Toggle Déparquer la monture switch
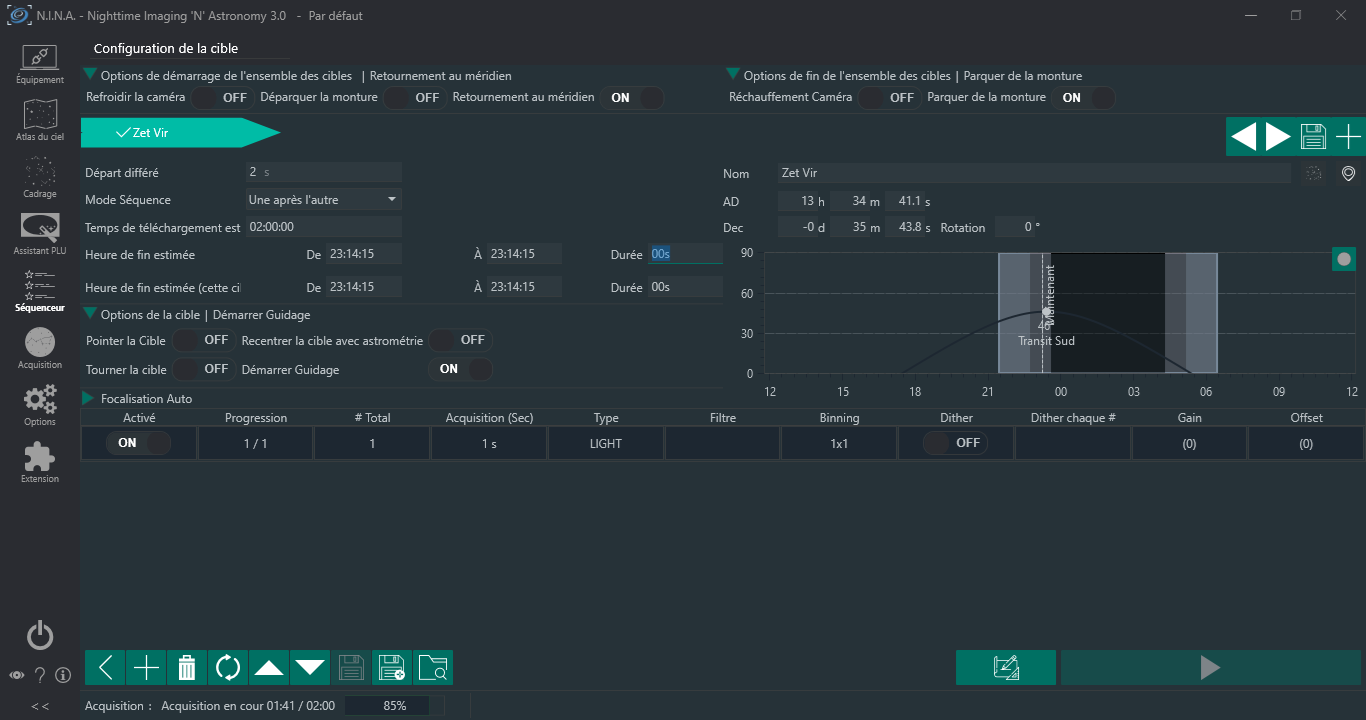The image size is (1366, 720). point(413,98)
